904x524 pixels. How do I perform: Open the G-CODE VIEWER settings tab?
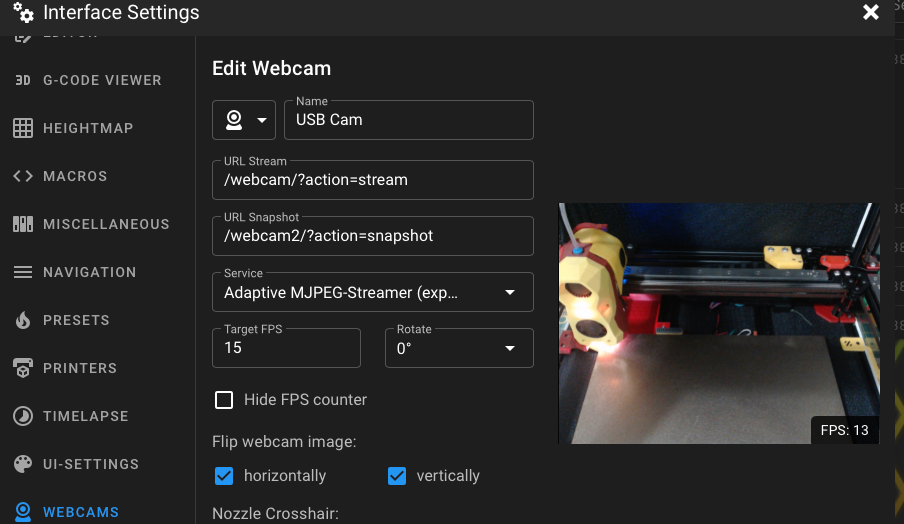(x=97, y=80)
